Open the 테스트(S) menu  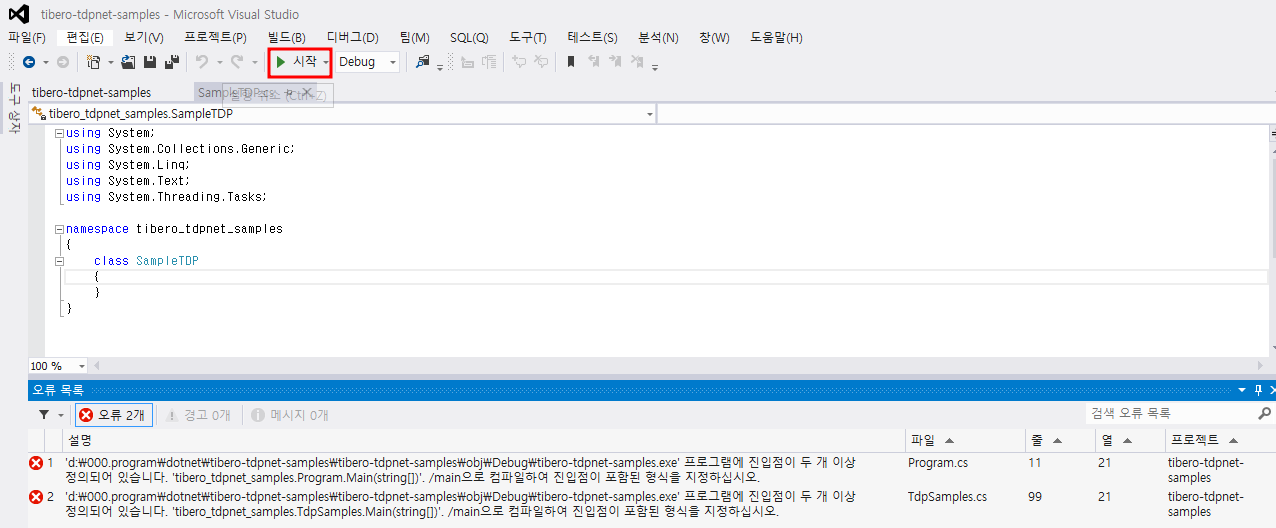592,38
